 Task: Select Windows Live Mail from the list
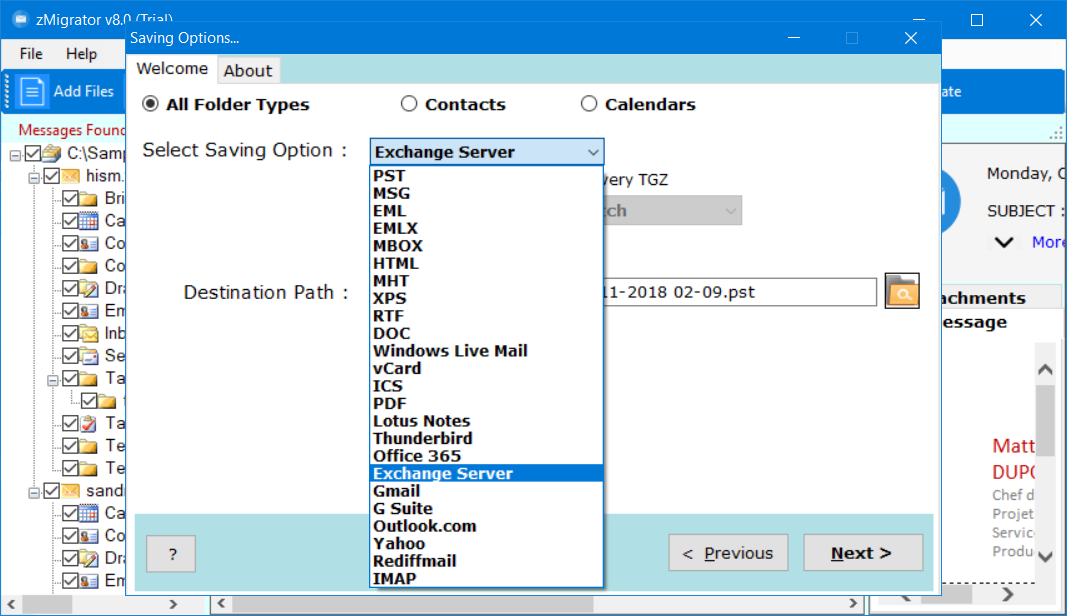click(487, 351)
